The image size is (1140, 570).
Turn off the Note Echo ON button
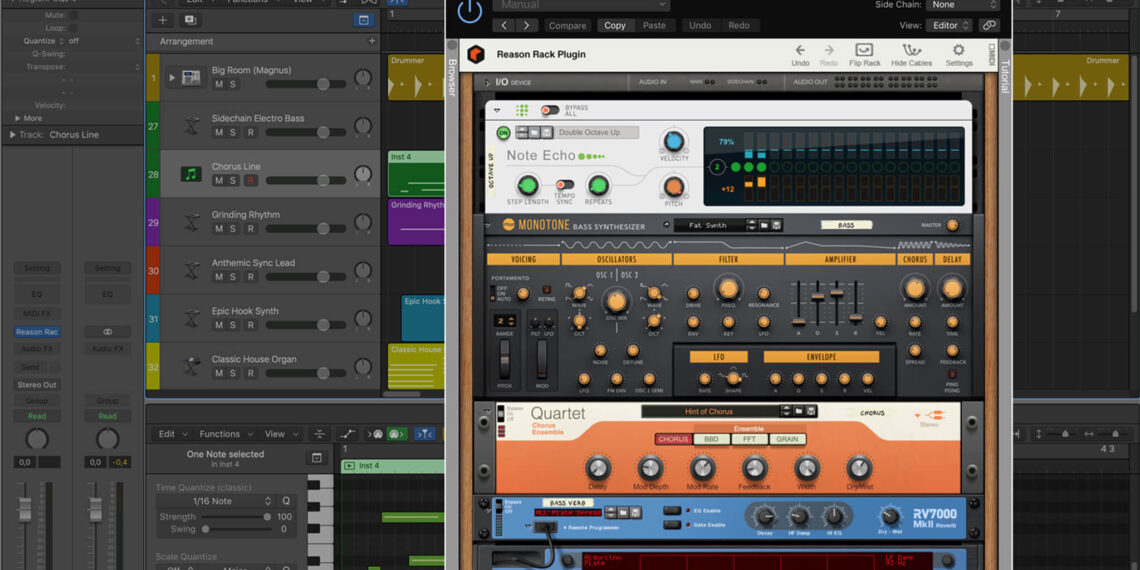503,133
